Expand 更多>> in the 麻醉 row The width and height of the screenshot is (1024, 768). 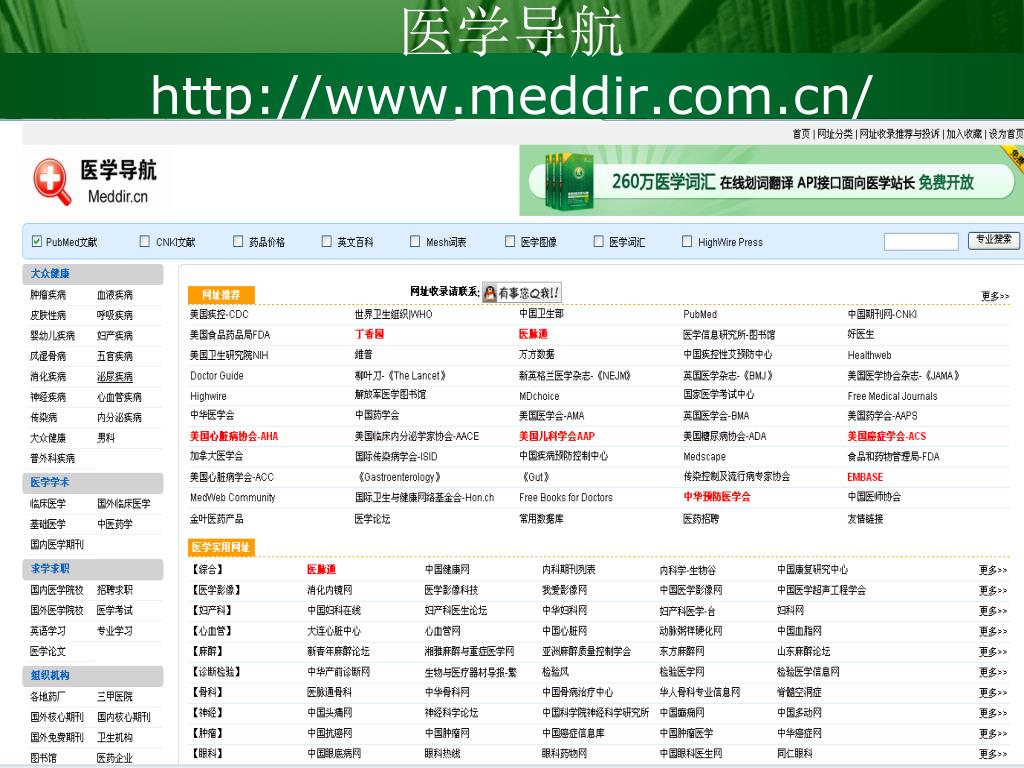tap(993, 652)
